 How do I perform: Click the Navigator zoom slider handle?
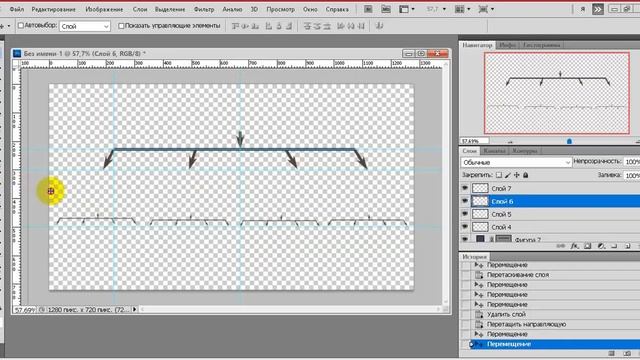click(x=569, y=142)
